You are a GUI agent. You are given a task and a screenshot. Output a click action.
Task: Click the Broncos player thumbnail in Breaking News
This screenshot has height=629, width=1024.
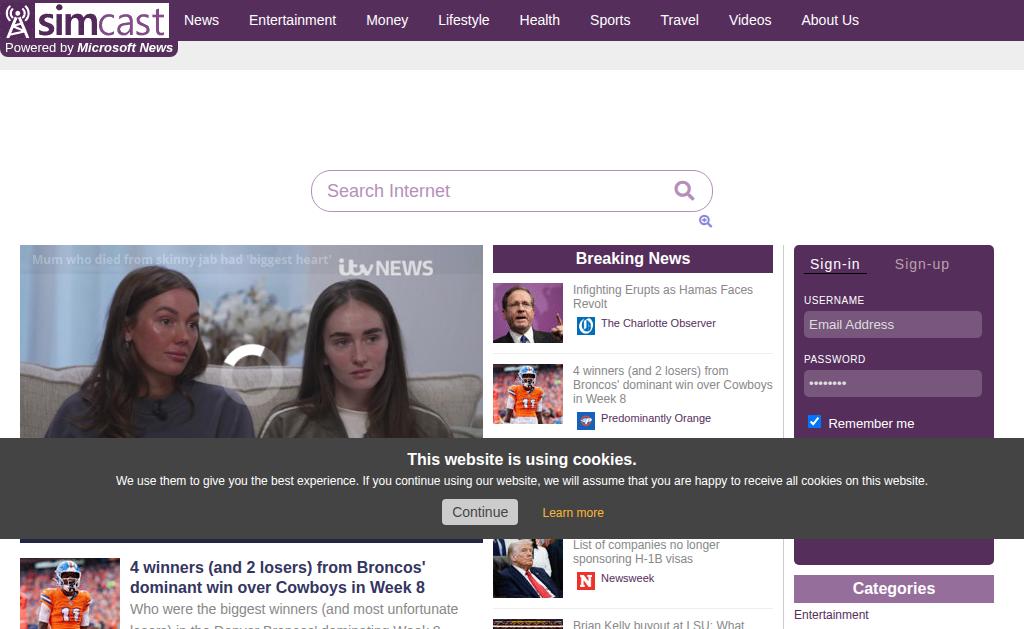pyautogui.click(x=528, y=394)
